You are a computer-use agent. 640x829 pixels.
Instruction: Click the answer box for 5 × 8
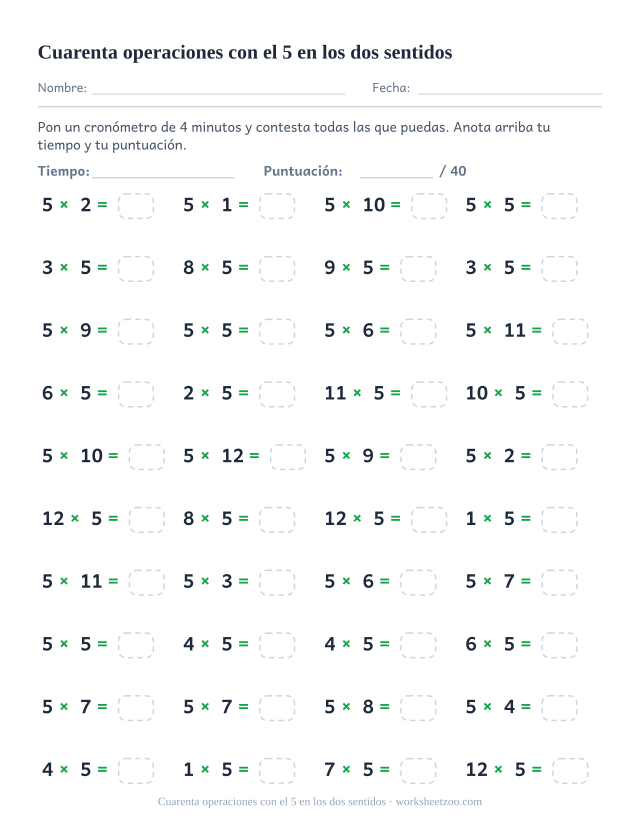tap(418, 707)
